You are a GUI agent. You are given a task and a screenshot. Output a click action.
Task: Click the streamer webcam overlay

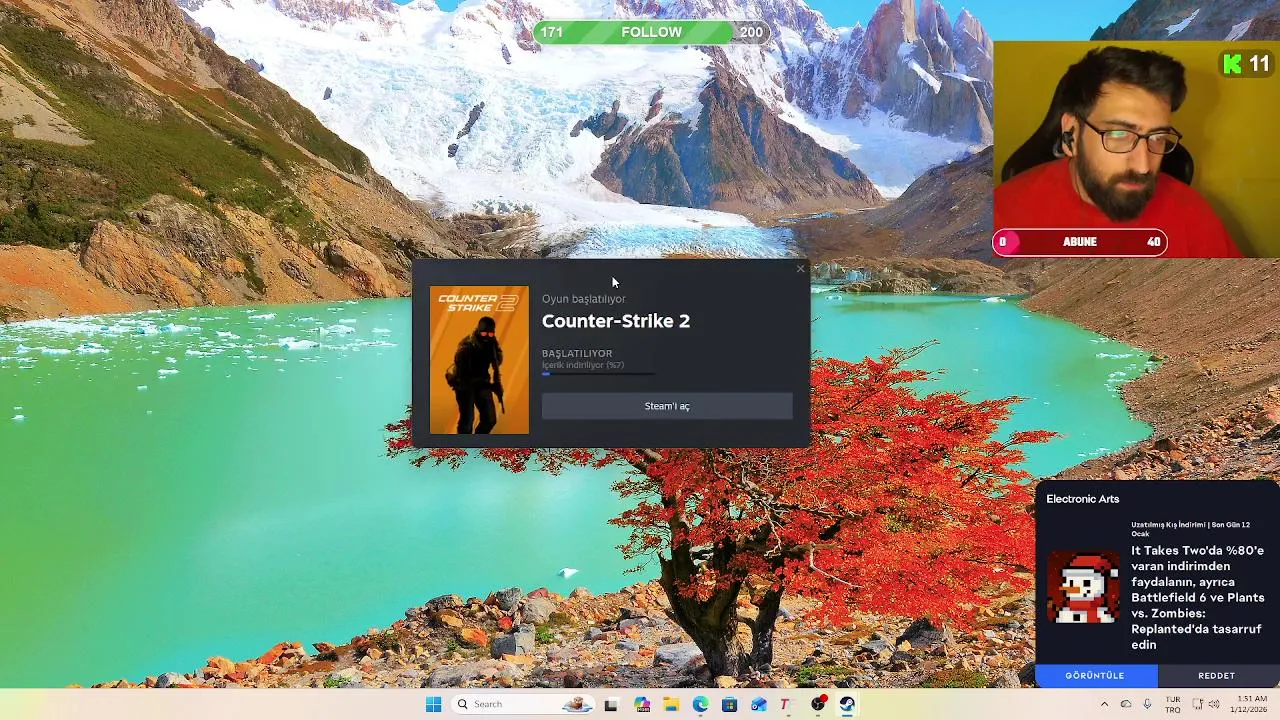pos(1136,149)
